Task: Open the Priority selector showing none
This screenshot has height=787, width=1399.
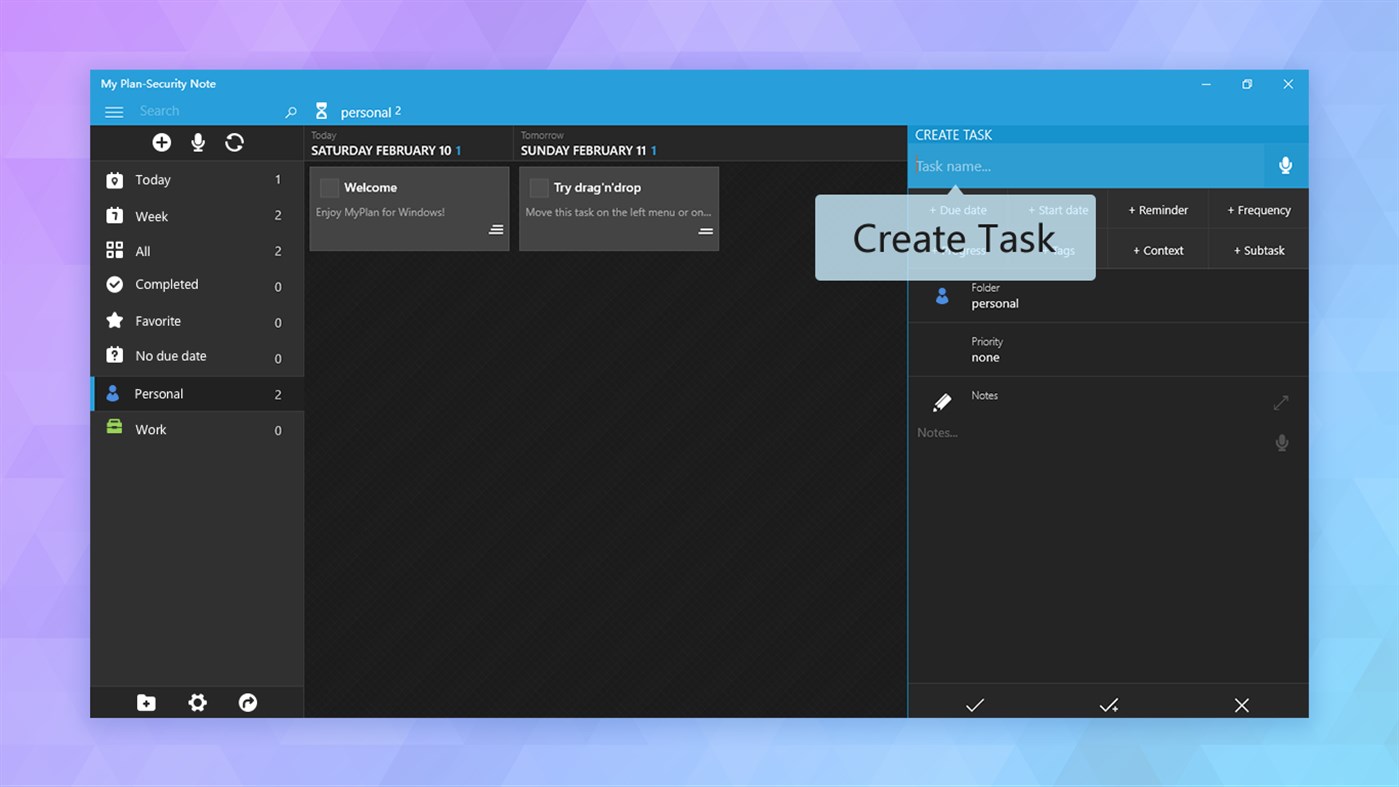Action: 1108,349
